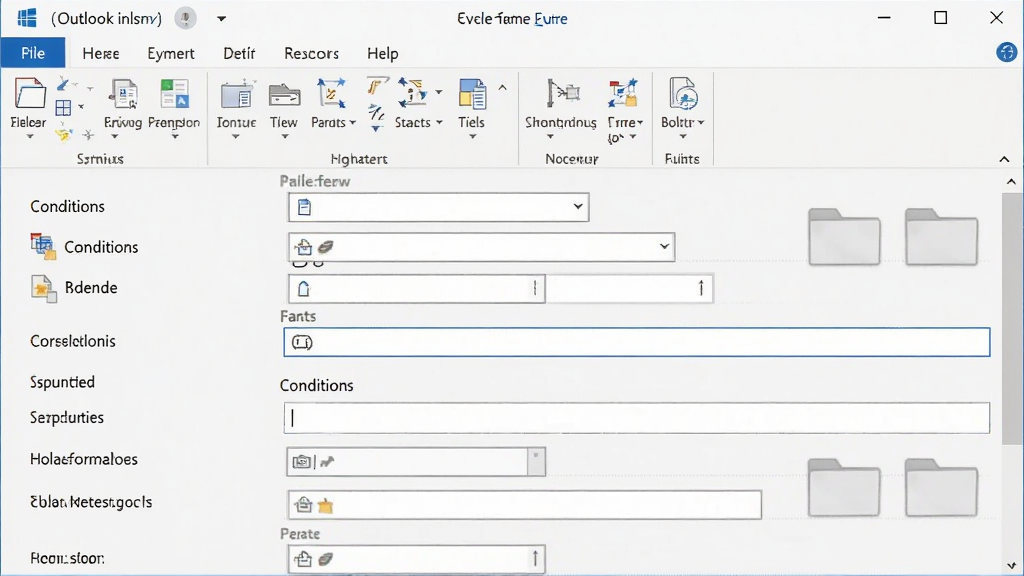
Task: Click the Parats ribbon icon
Action: click(x=331, y=94)
